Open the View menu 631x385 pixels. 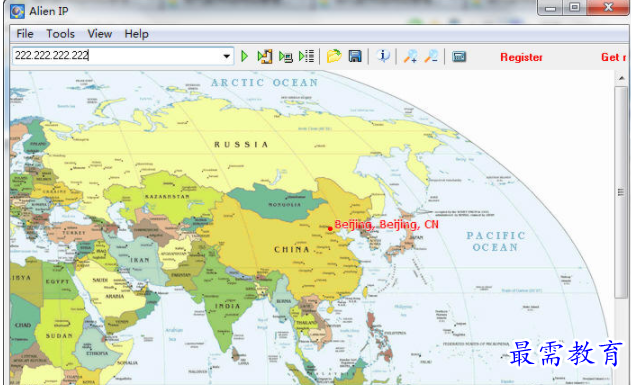(100, 34)
